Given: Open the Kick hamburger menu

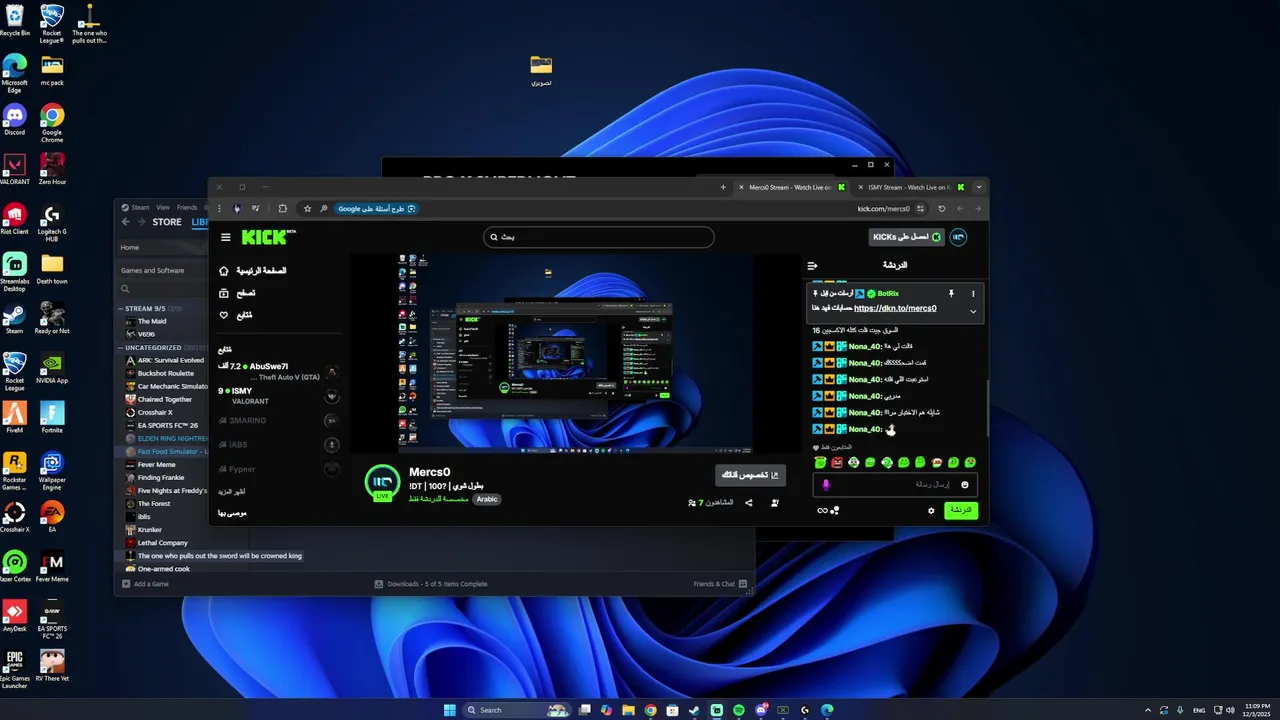Looking at the screenshot, I should coord(226,237).
